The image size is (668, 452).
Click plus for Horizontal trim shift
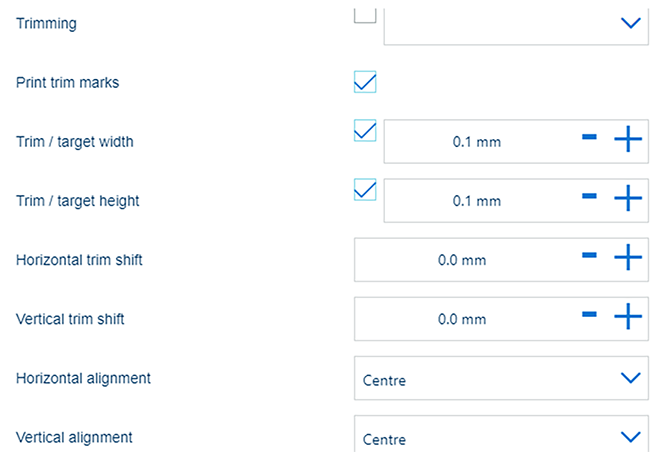click(627, 259)
